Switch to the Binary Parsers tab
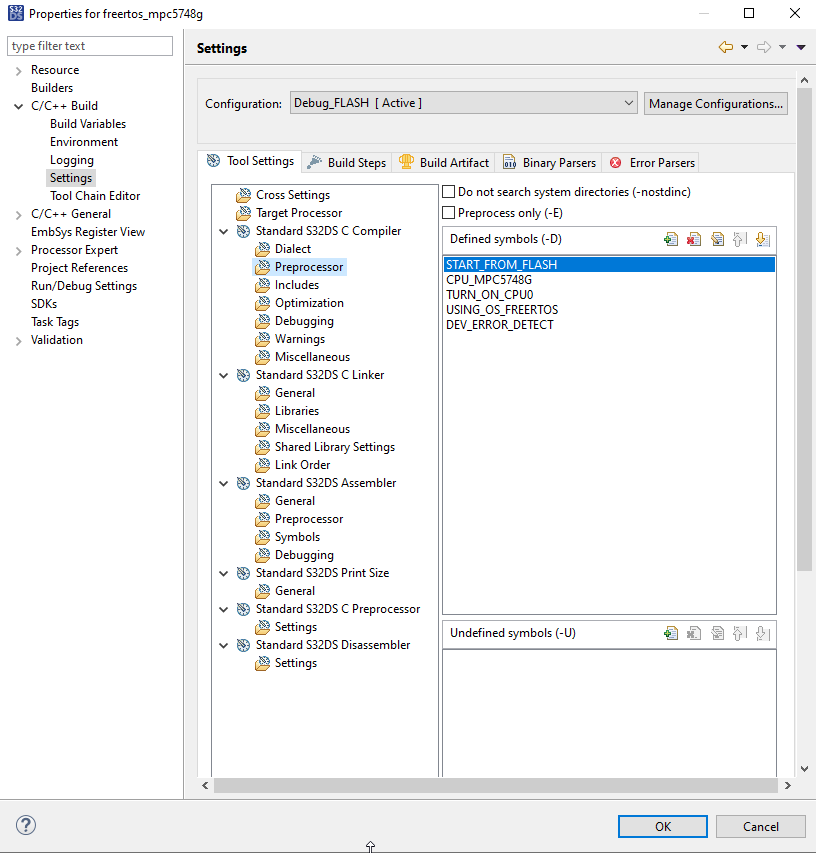This screenshot has height=853, width=816. [549, 163]
